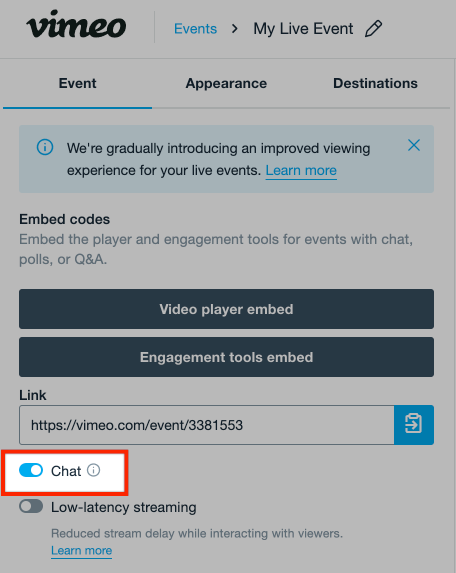This screenshot has height=573, width=456.
Task: Open Learn more under Low-latency streaming
Action: pyautogui.click(x=81, y=550)
